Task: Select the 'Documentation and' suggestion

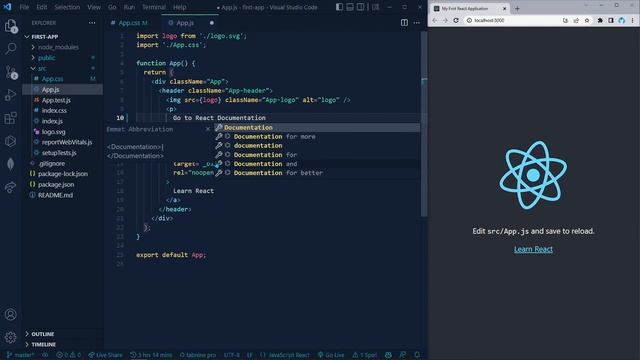Action: [x=317, y=164]
